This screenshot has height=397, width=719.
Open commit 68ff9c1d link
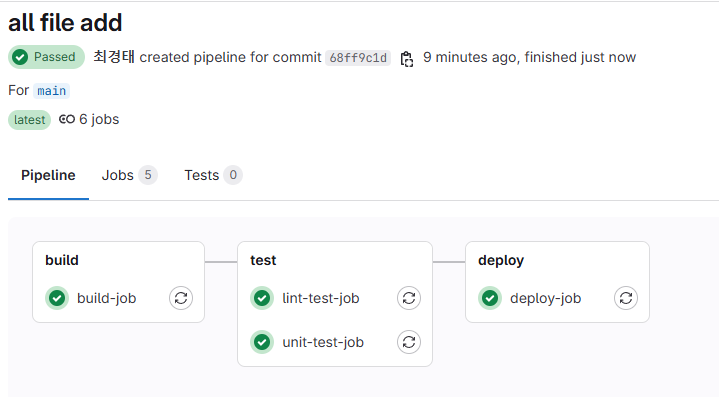(358, 58)
